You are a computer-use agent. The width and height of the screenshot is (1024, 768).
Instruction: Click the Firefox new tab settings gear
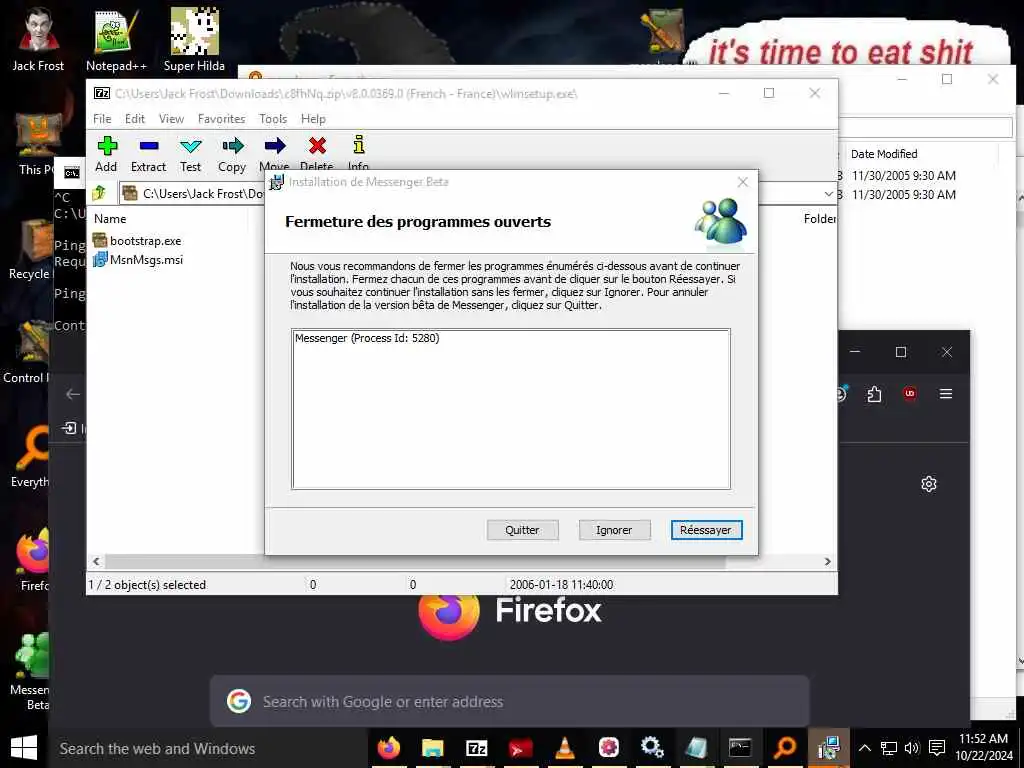pos(929,484)
